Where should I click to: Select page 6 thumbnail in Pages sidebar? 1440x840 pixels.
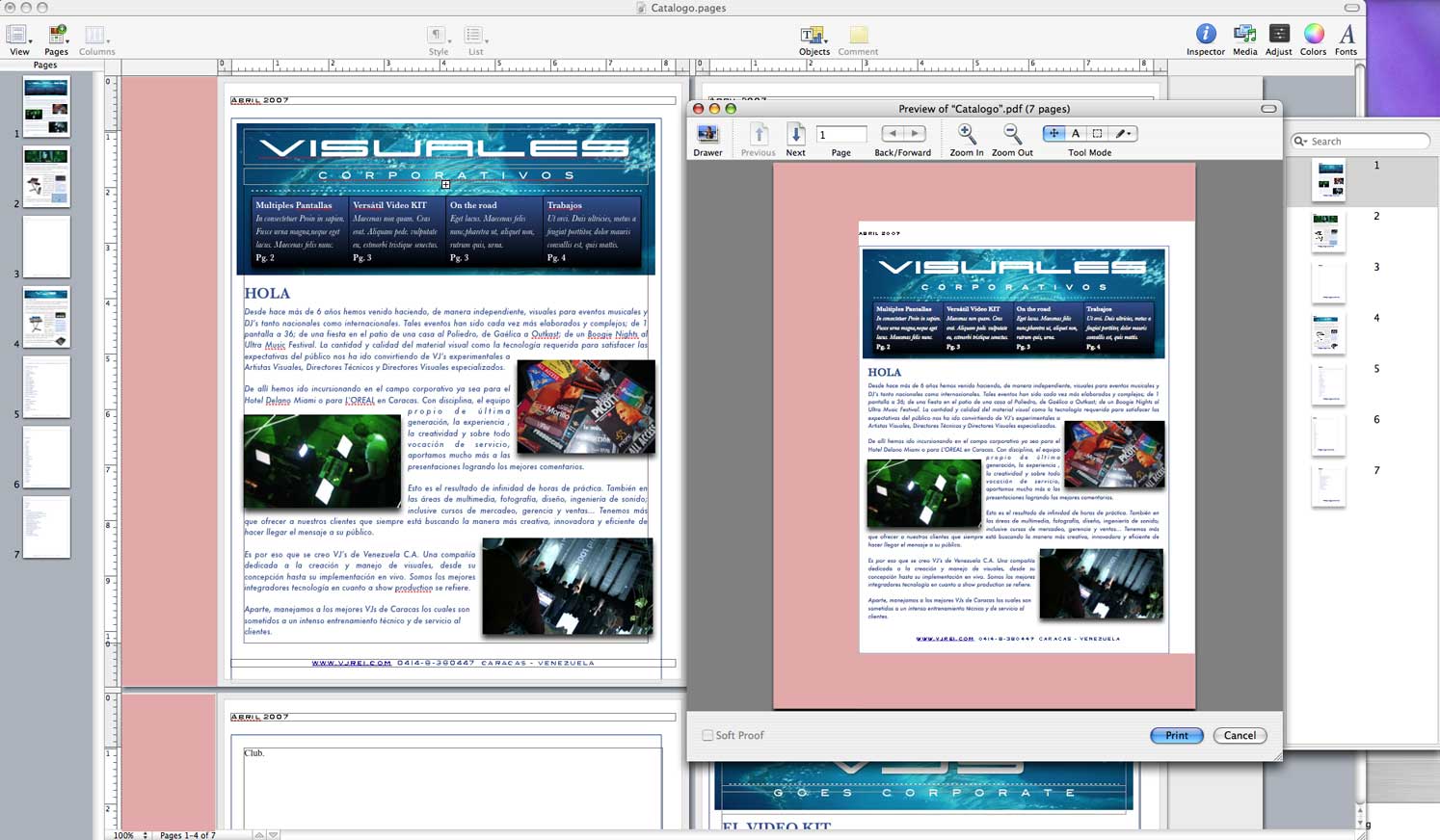[x=46, y=458]
